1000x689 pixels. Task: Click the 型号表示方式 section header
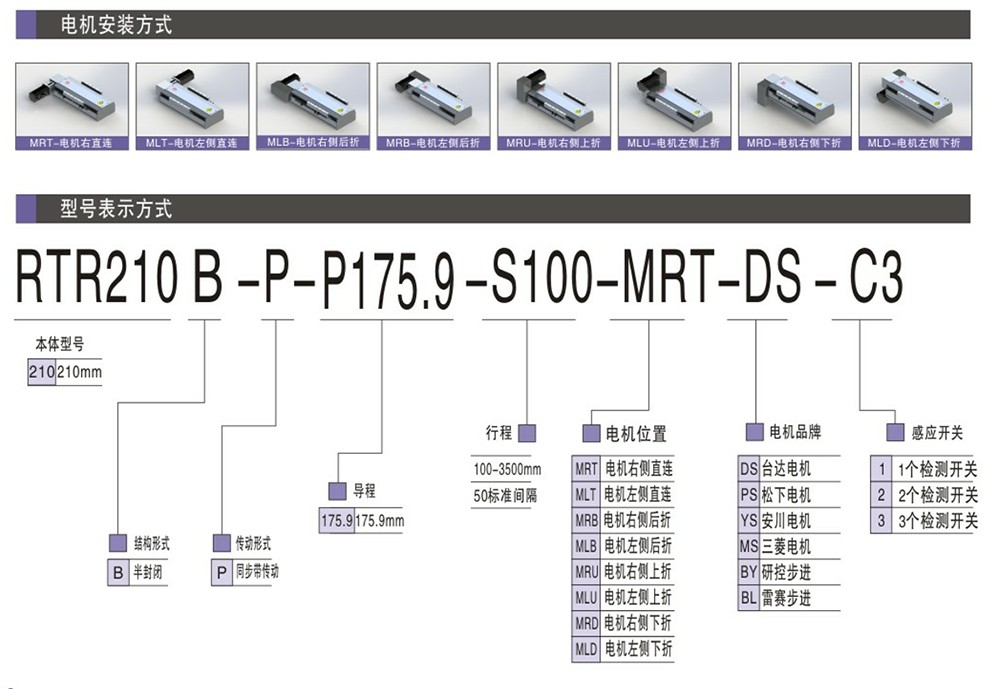pos(493,209)
